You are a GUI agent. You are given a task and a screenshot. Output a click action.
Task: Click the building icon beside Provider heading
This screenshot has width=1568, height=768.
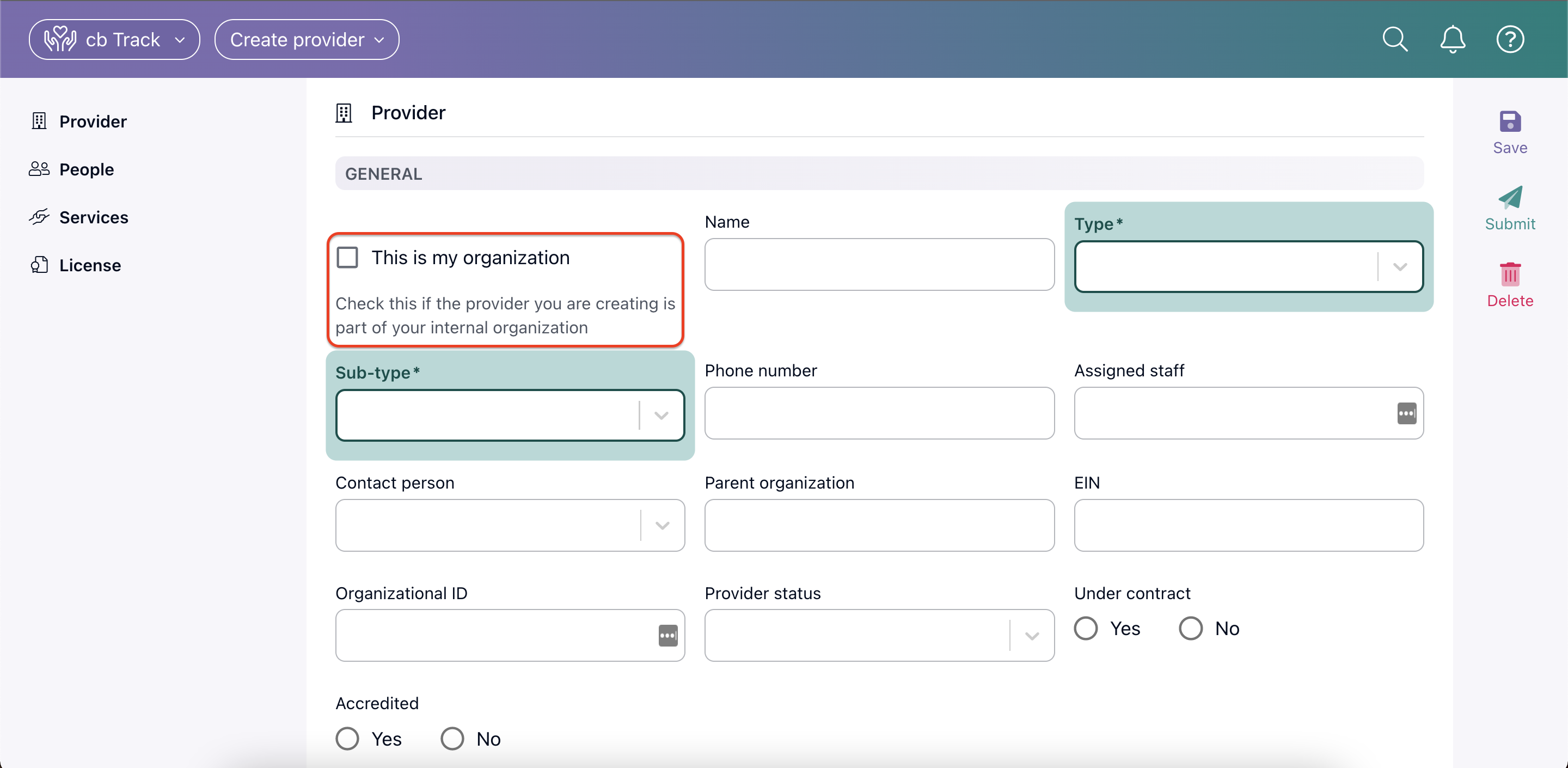tap(344, 113)
